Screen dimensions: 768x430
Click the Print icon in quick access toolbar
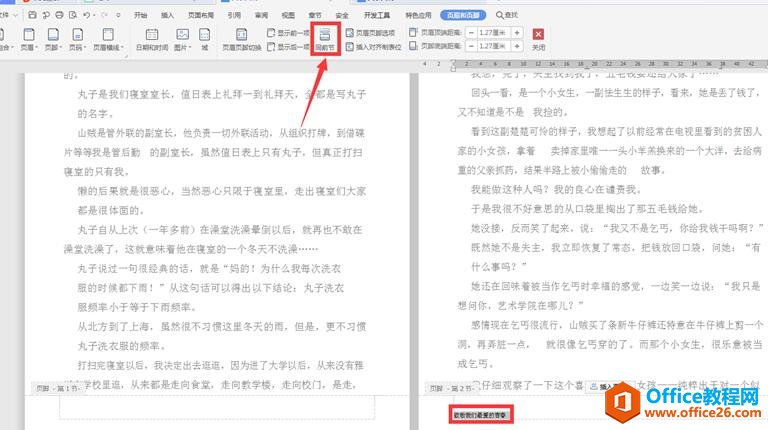tap(59, 15)
